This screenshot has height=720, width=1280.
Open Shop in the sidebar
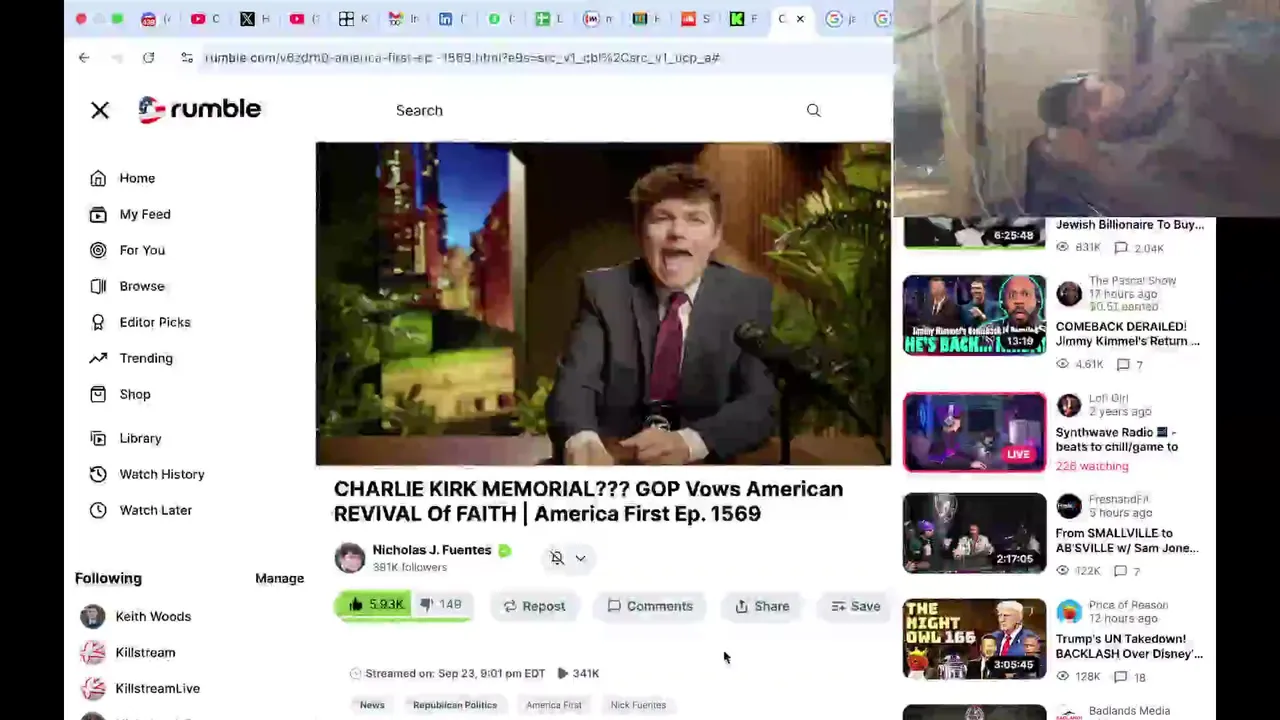[135, 394]
